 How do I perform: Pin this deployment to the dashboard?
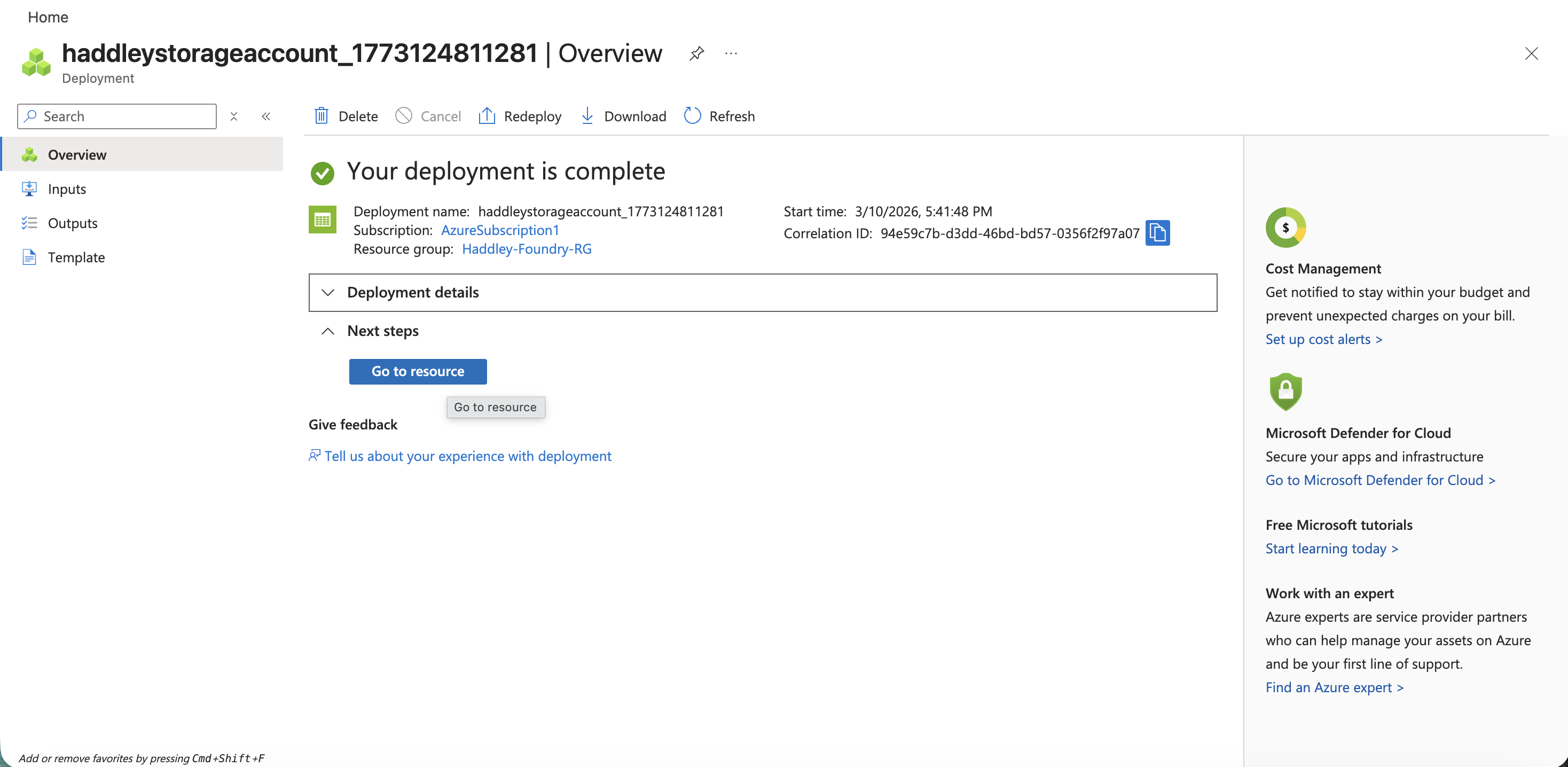(x=696, y=53)
